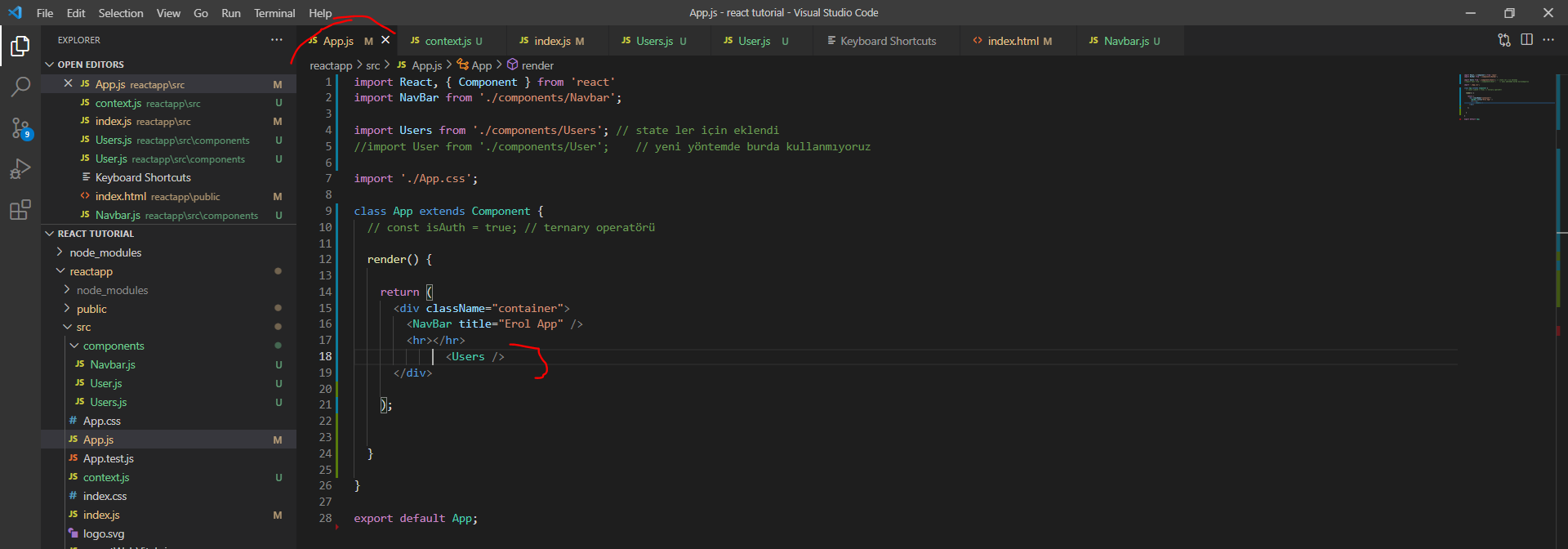This screenshot has height=549, width=1568.
Task: Click line number 18 in the gutter
Action: tap(325, 356)
